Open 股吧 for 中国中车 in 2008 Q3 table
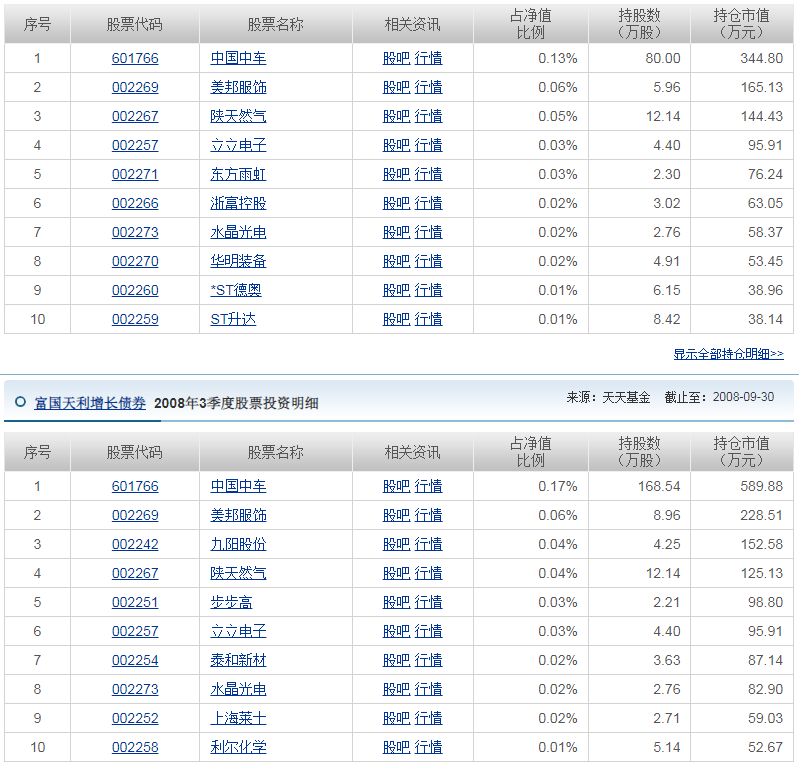This screenshot has height=765, width=799. [x=396, y=486]
